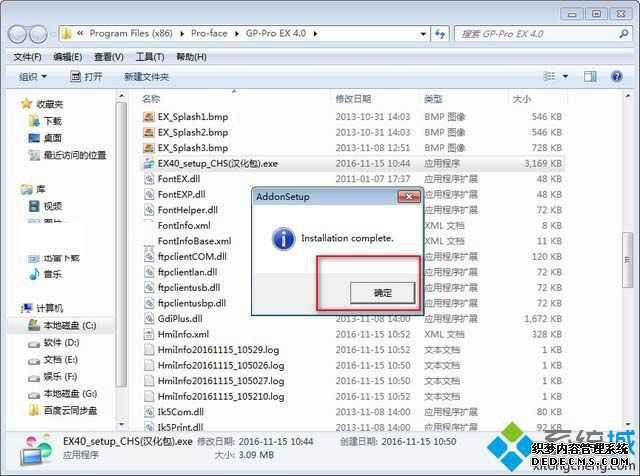640x476 pixels.
Task: Expand the 组织 dropdown
Action: pos(33,76)
